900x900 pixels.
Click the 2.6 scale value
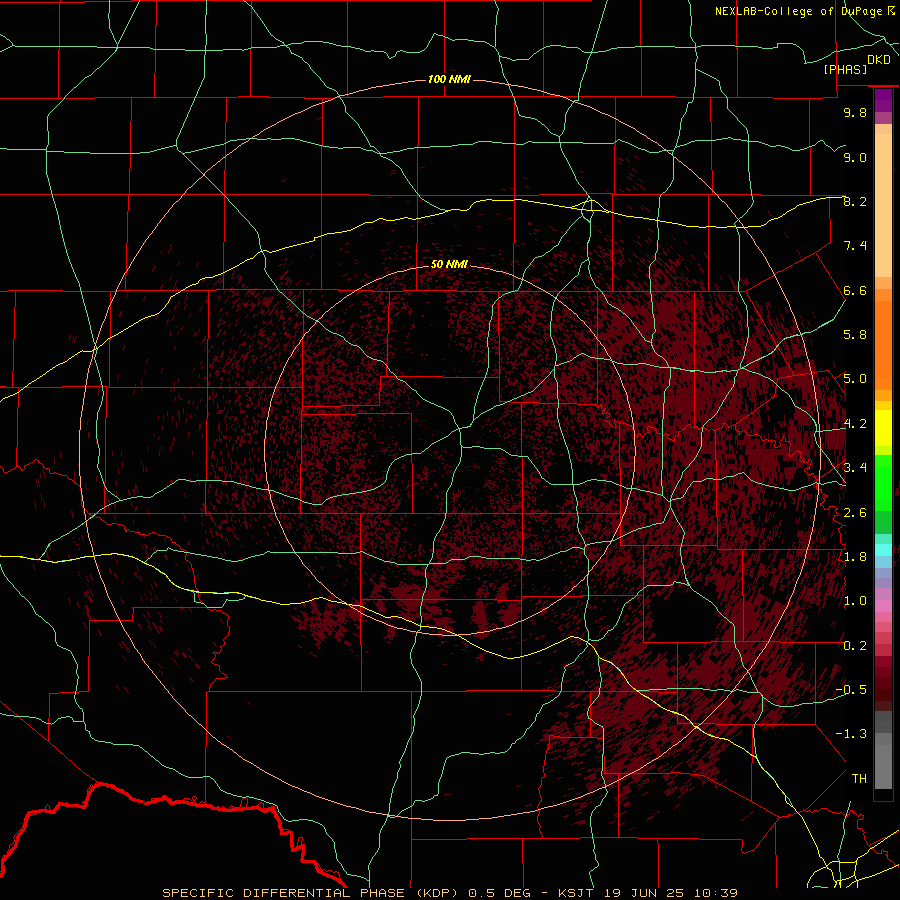[855, 513]
